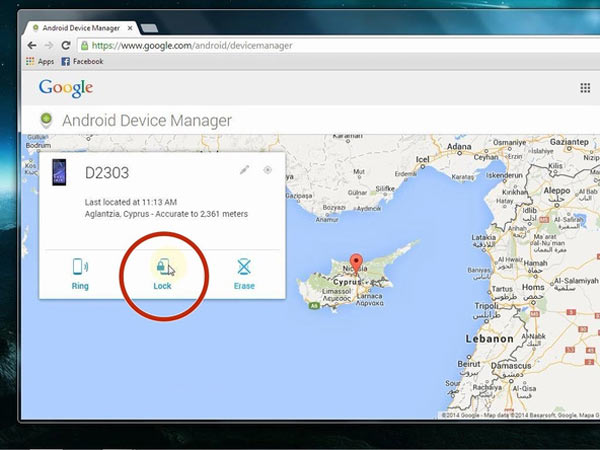Click the Android Device Manager pin icon

point(46,120)
